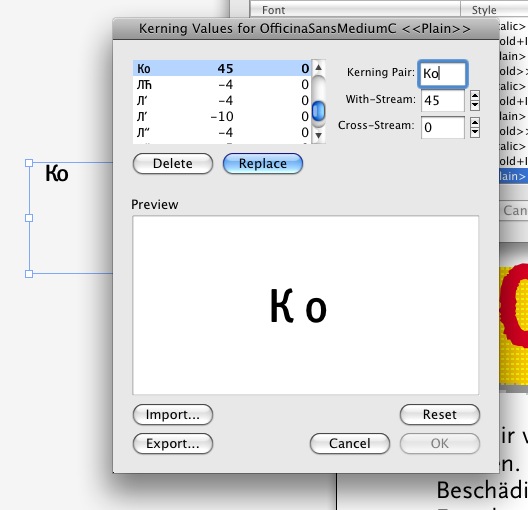The height and width of the screenshot is (510, 528).
Task: Increase Cross-Stream using up stepper arrow
Action: 475,123
